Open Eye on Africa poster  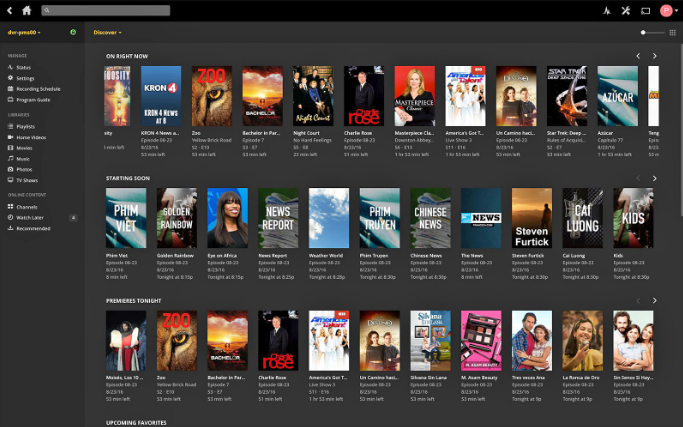227,218
